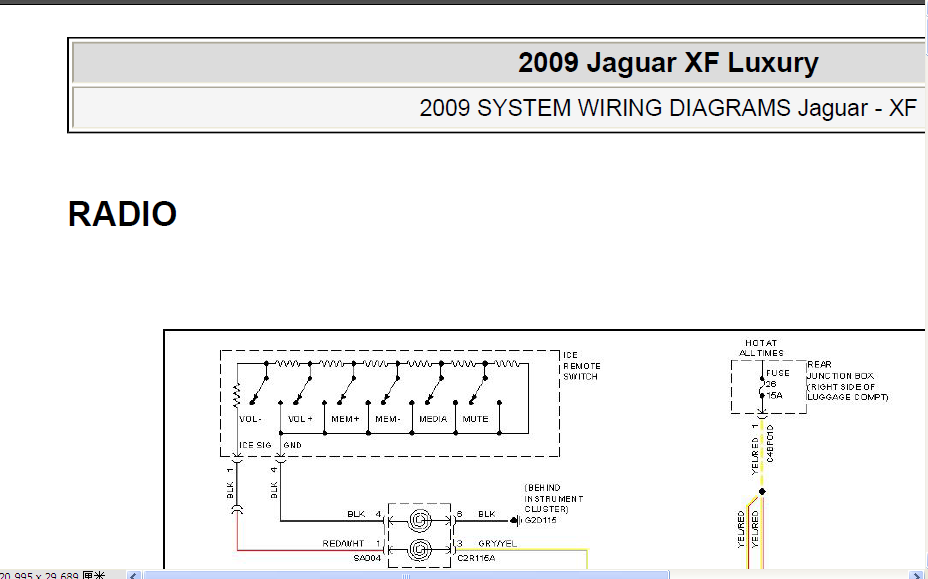
Task: Click the 'MEM-' switch label
Action: [x=388, y=419]
